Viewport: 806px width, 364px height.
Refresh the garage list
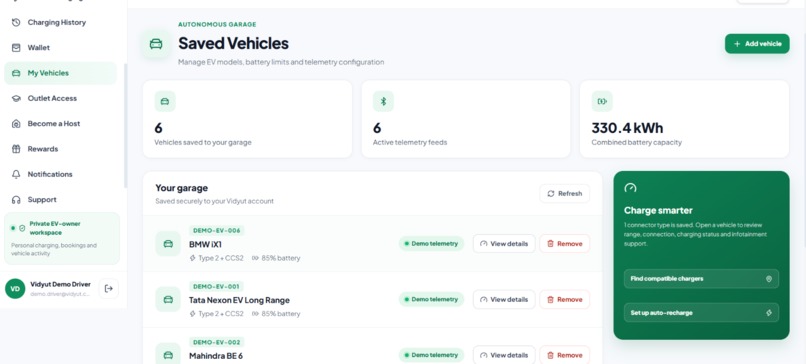(x=564, y=193)
